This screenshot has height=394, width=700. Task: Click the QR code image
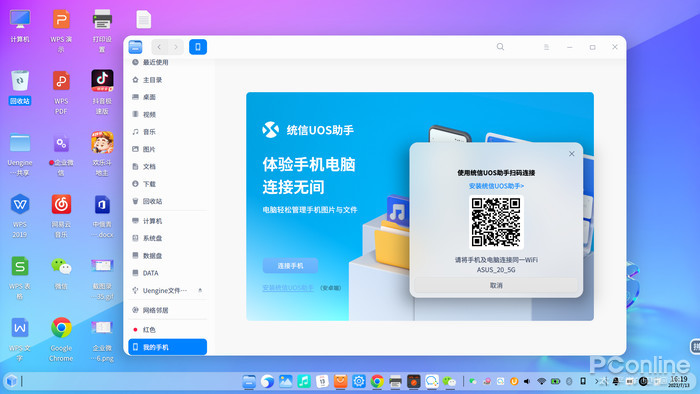coord(496,222)
